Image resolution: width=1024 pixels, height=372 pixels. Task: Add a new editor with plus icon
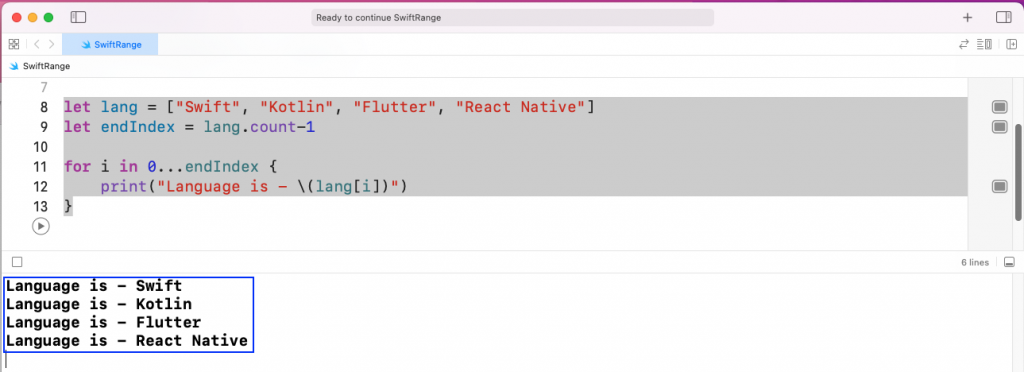967,18
